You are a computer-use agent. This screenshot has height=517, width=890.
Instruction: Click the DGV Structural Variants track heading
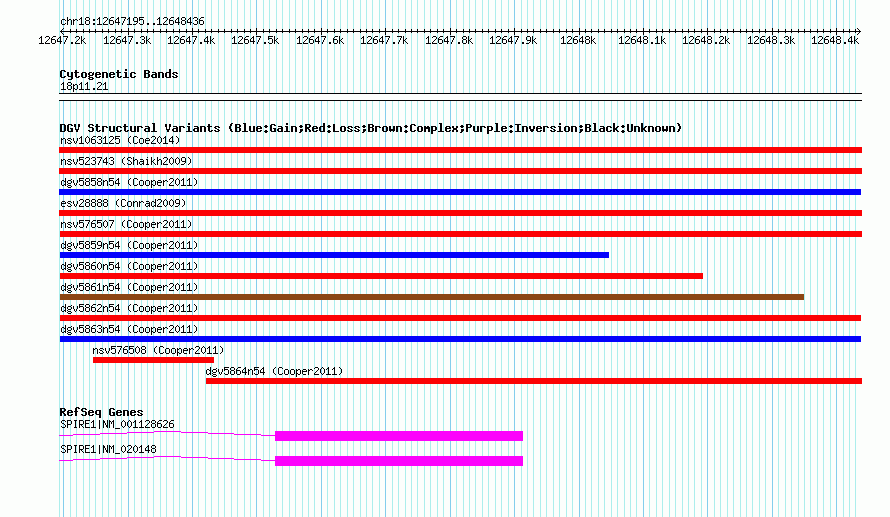pyautogui.click(x=370, y=128)
